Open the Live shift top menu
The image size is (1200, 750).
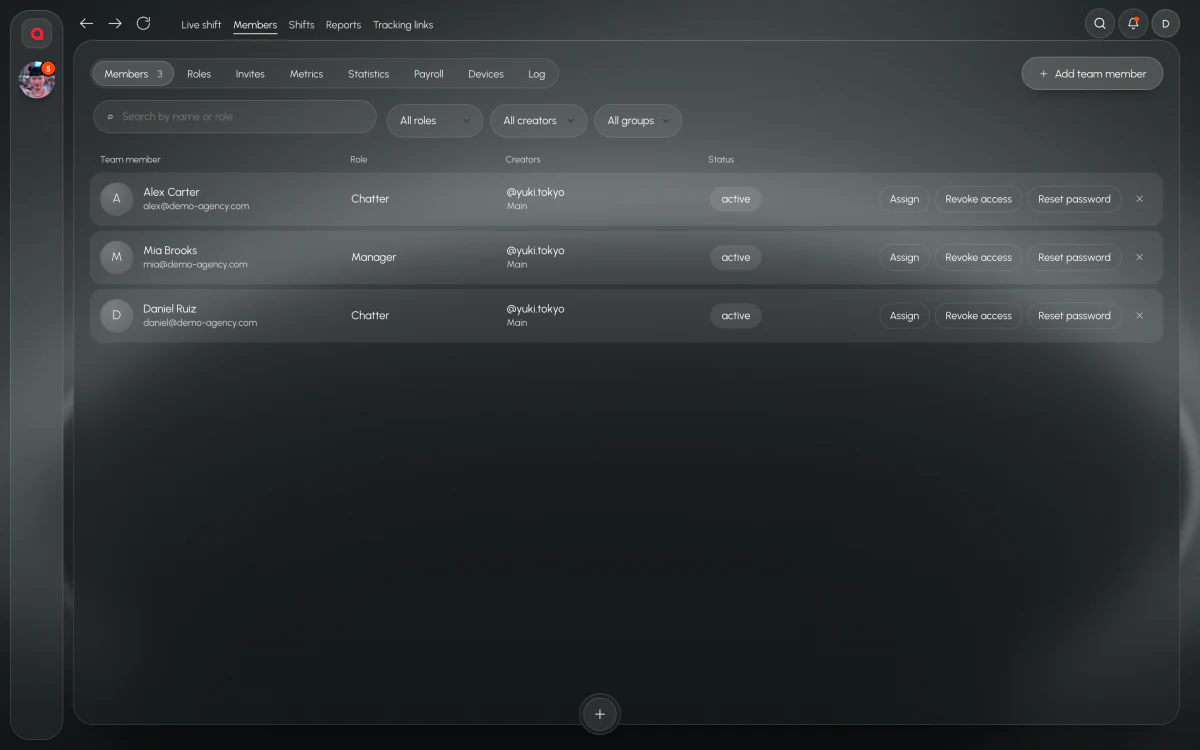201,25
